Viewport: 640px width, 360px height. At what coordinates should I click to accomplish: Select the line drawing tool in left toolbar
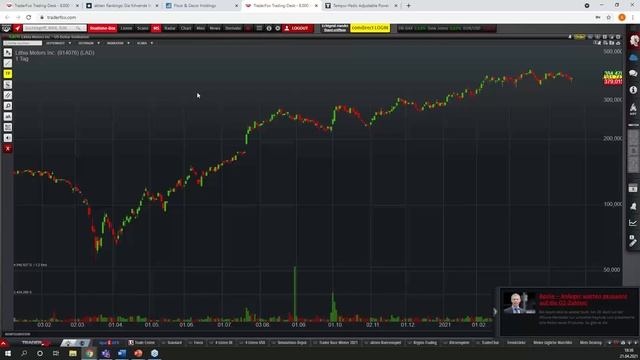click(8, 63)
